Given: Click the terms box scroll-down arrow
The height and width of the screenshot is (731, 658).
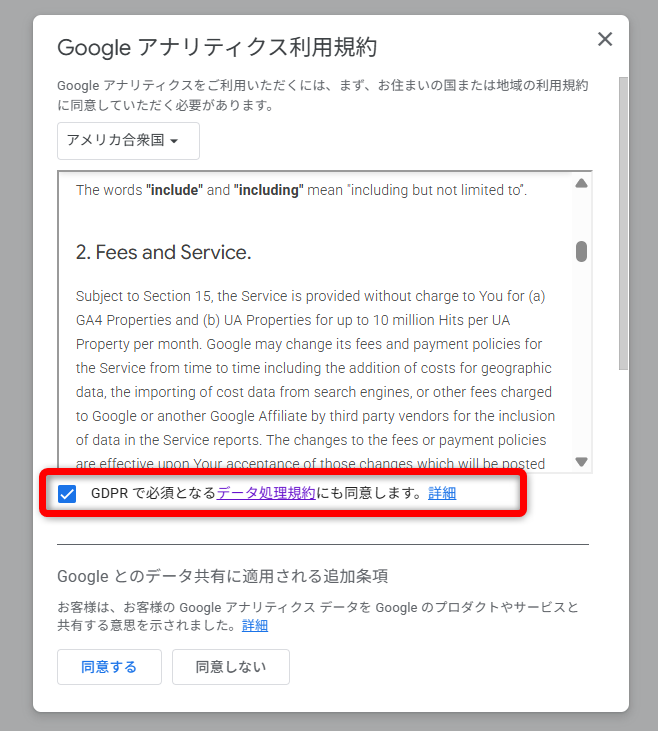Looking at the screenshot, I should coord(581,462).
